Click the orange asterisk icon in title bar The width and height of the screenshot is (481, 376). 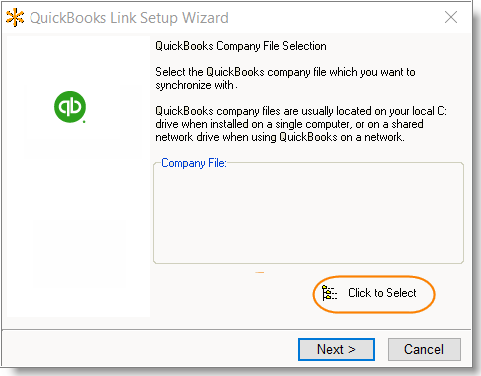tap(15, 18)
